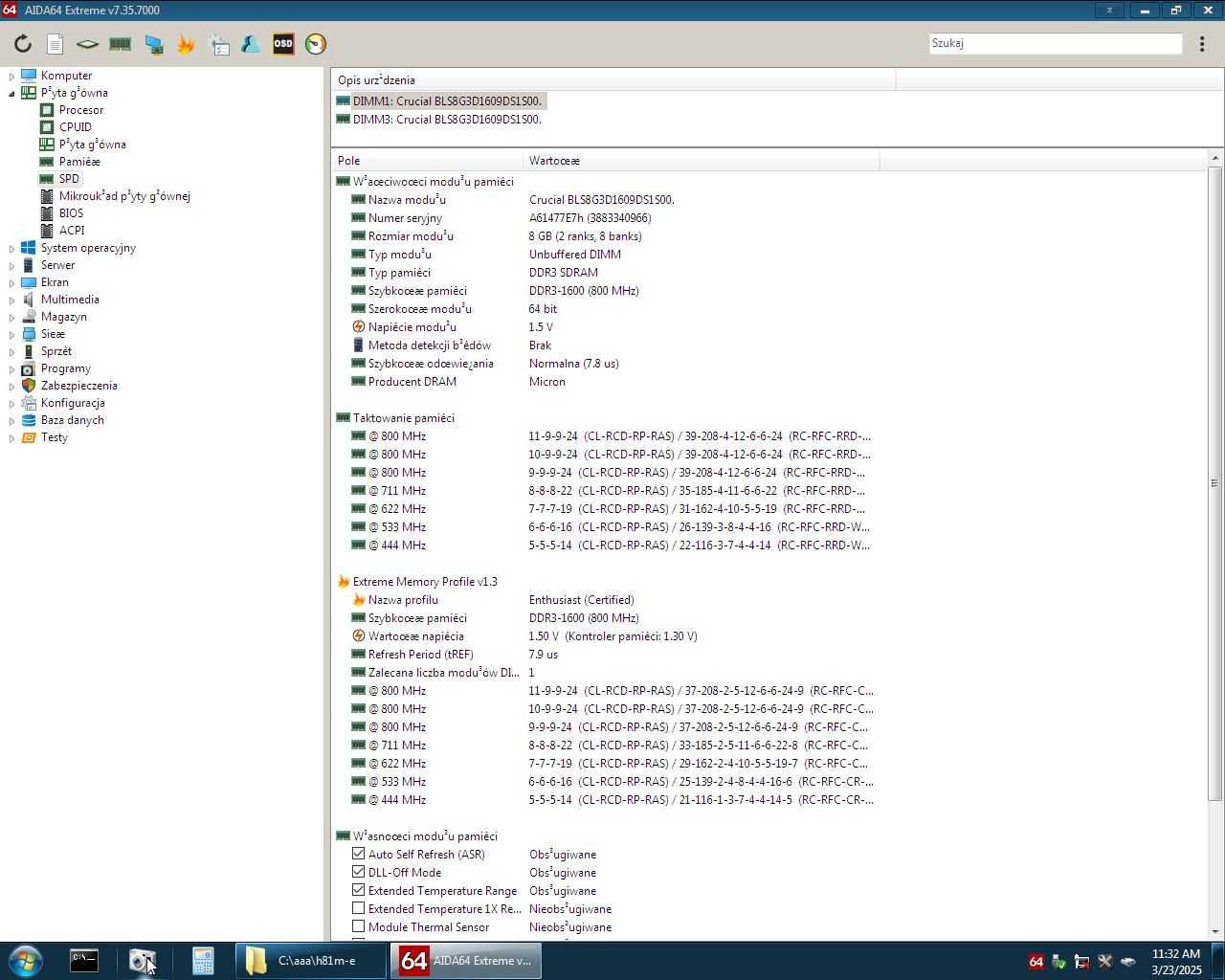Open the Windows Start button
The width and height of the screenshot is (1225, 980).
(26, 961)
